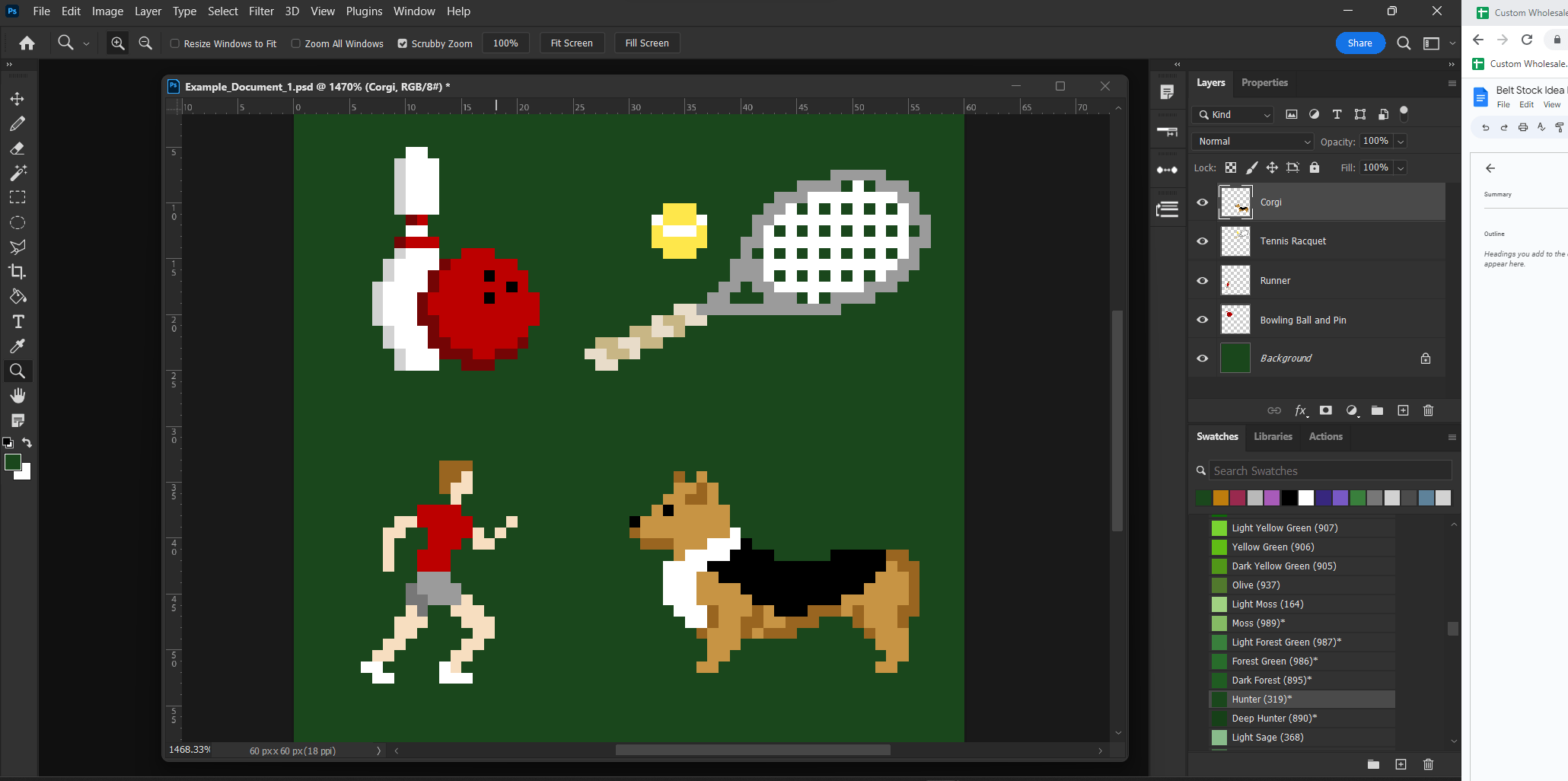Select the Move tool
Viewport: 1568px width, 781px height.
(18, 98)
